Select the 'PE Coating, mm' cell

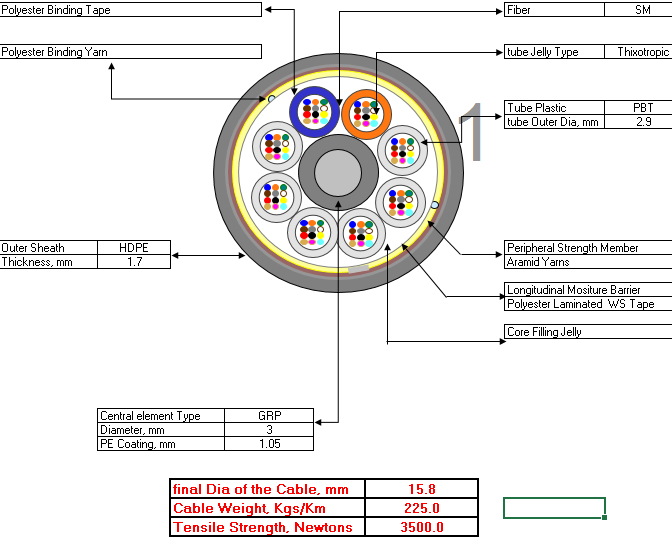coord(161,444)
